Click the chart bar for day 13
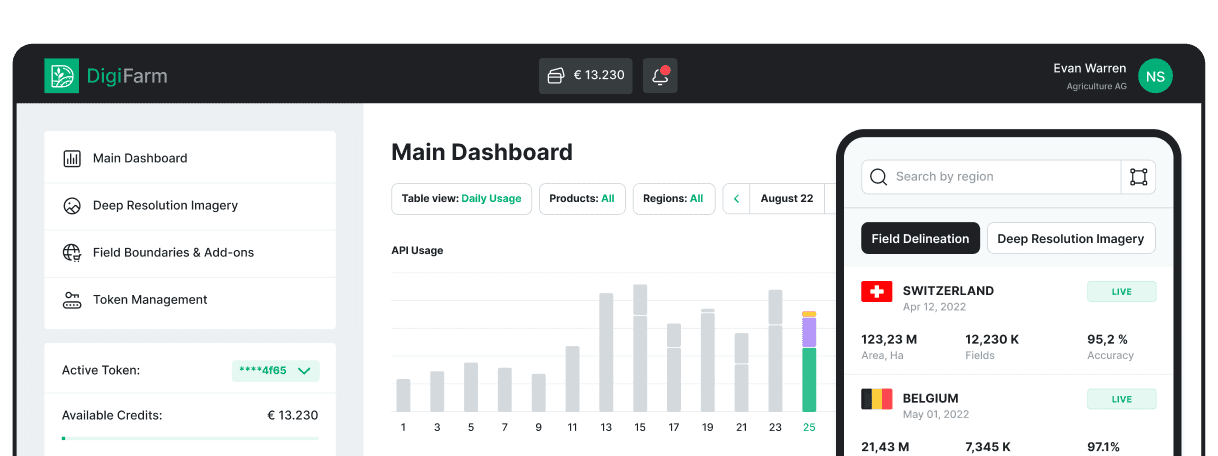The image size is (1218, 456). tap(606, 352)
